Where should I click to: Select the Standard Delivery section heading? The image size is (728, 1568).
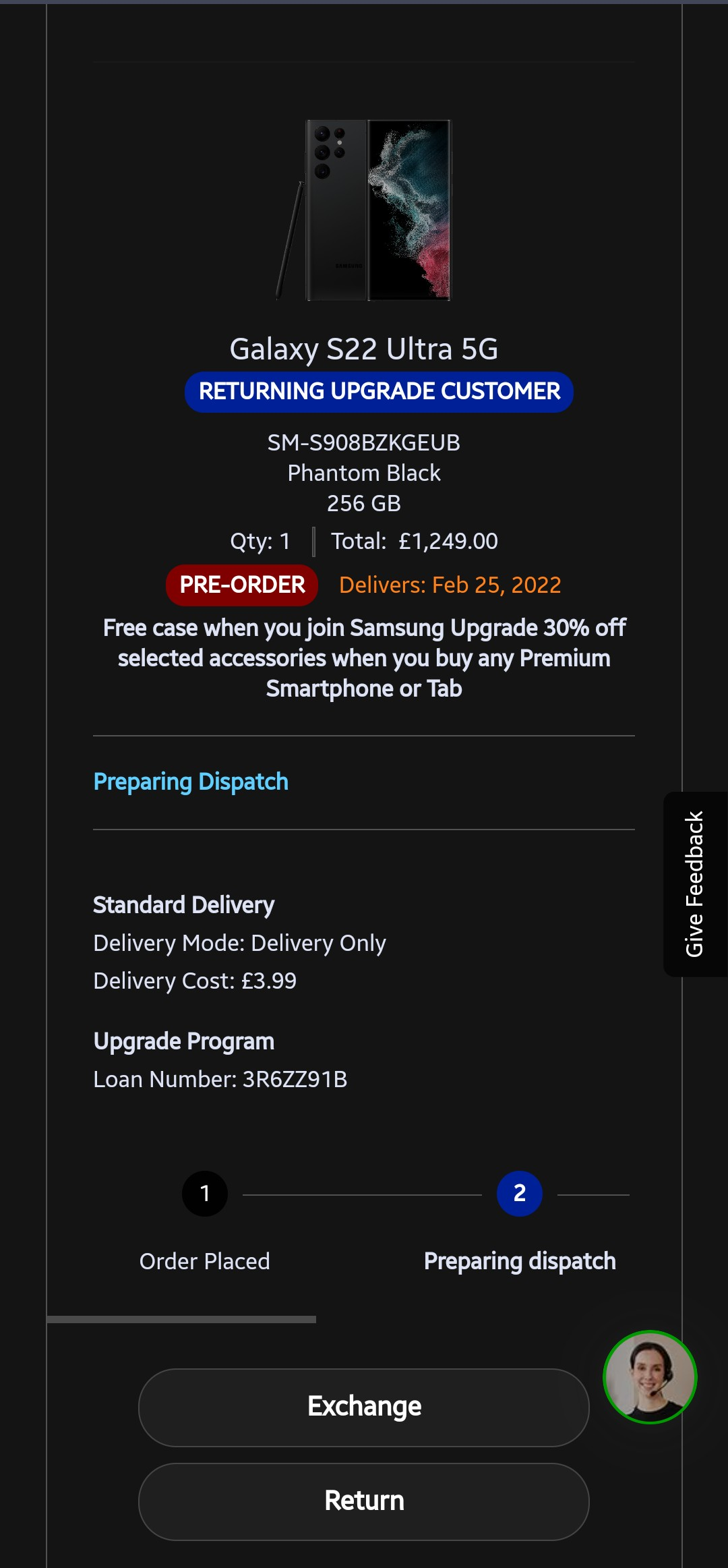pos(183,904)
